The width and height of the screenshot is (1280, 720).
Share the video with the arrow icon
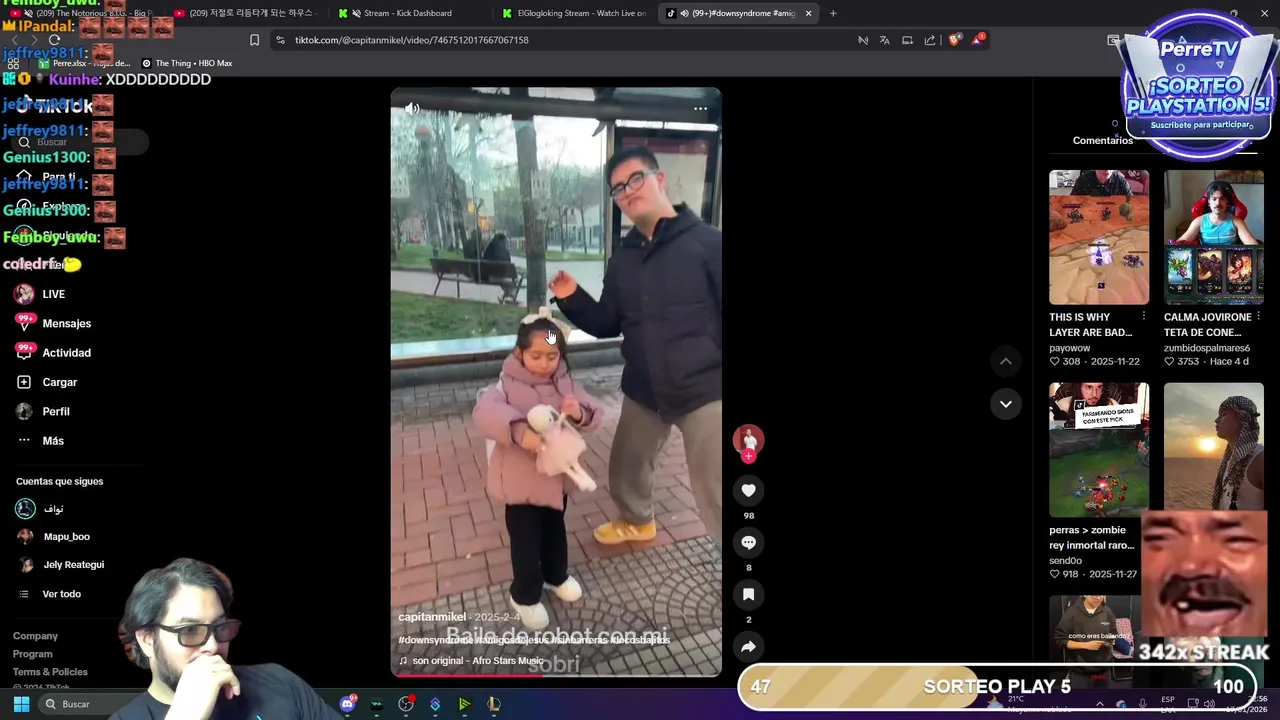tap(748, 646)
